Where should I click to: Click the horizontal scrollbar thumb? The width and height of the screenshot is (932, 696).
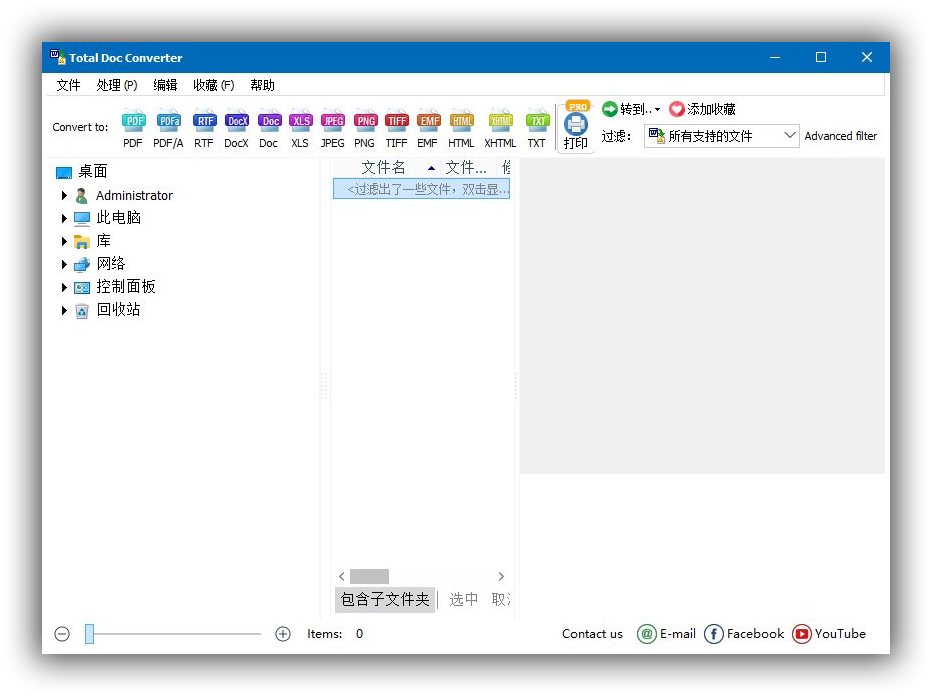coord(369,577)
